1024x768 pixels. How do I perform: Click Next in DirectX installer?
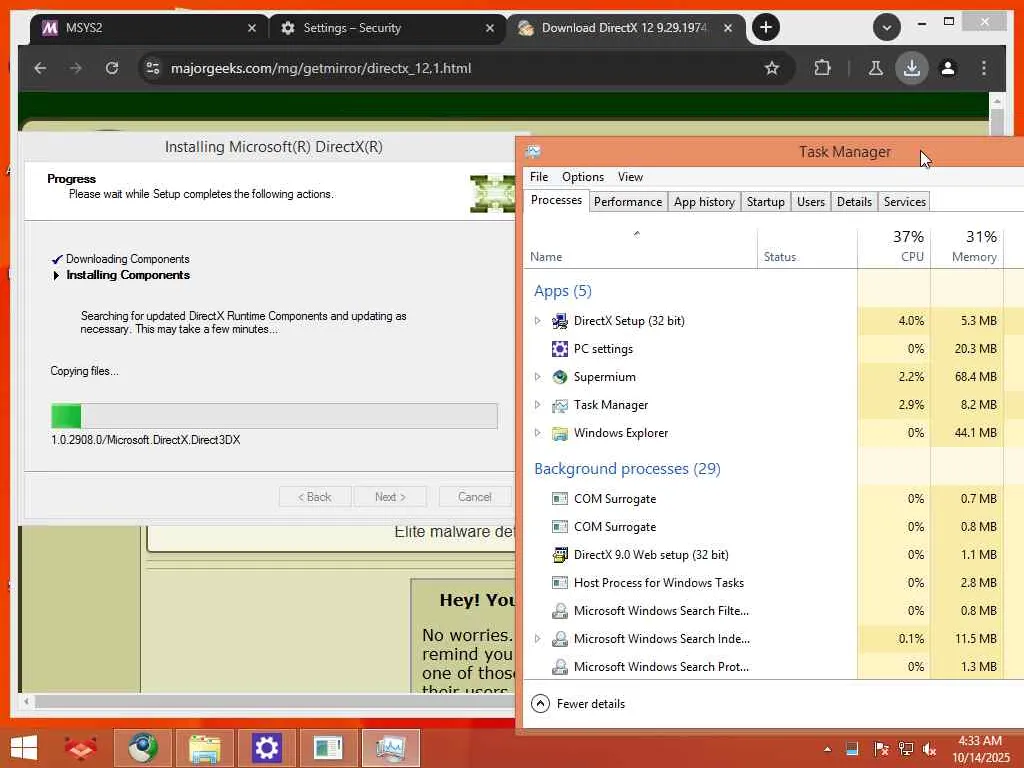(390, 497)
